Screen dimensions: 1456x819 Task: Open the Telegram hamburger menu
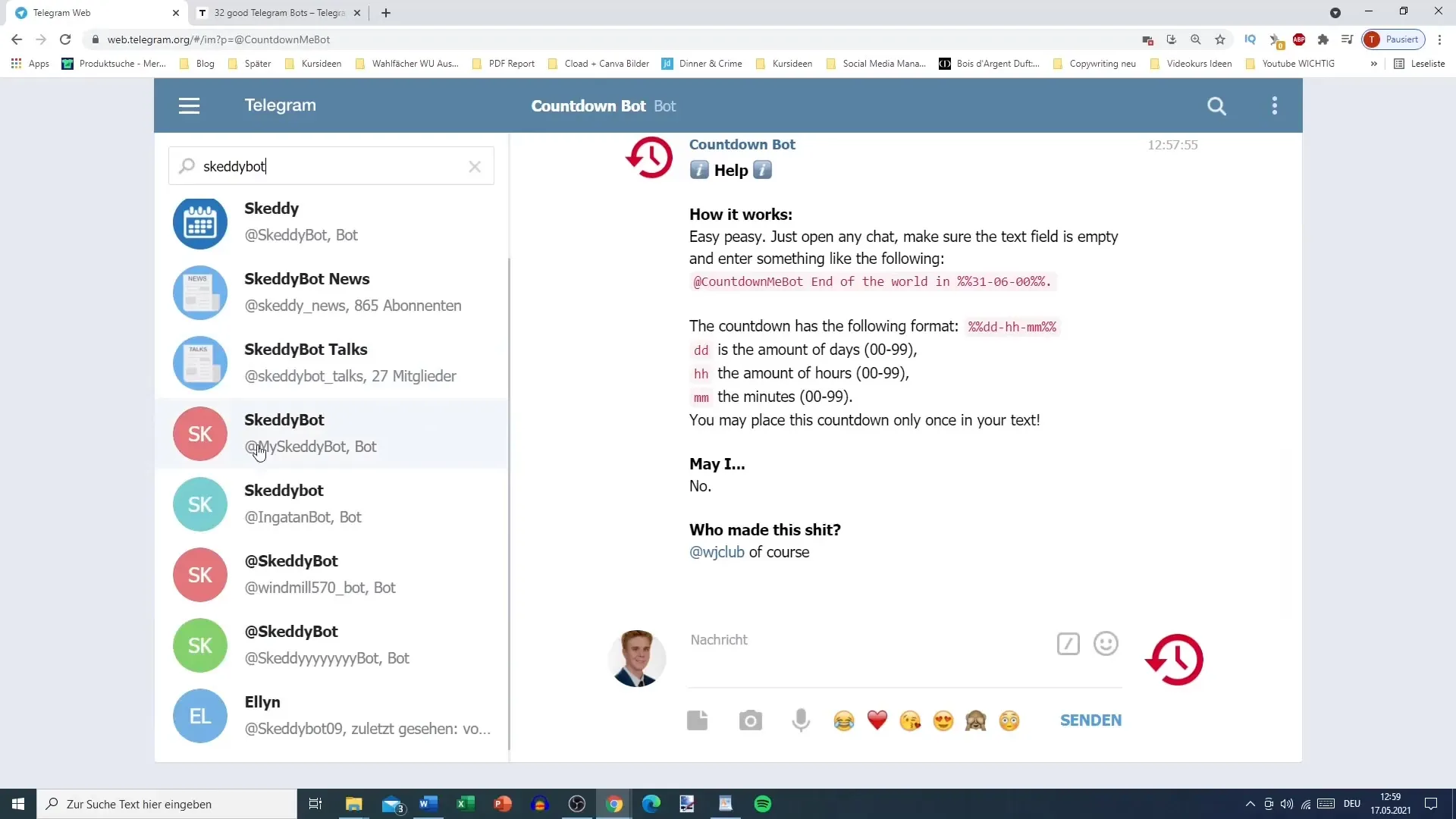coord(189,106)
